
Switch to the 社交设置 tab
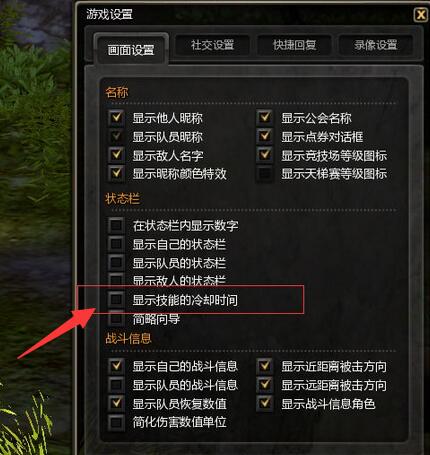click(212, 45)
